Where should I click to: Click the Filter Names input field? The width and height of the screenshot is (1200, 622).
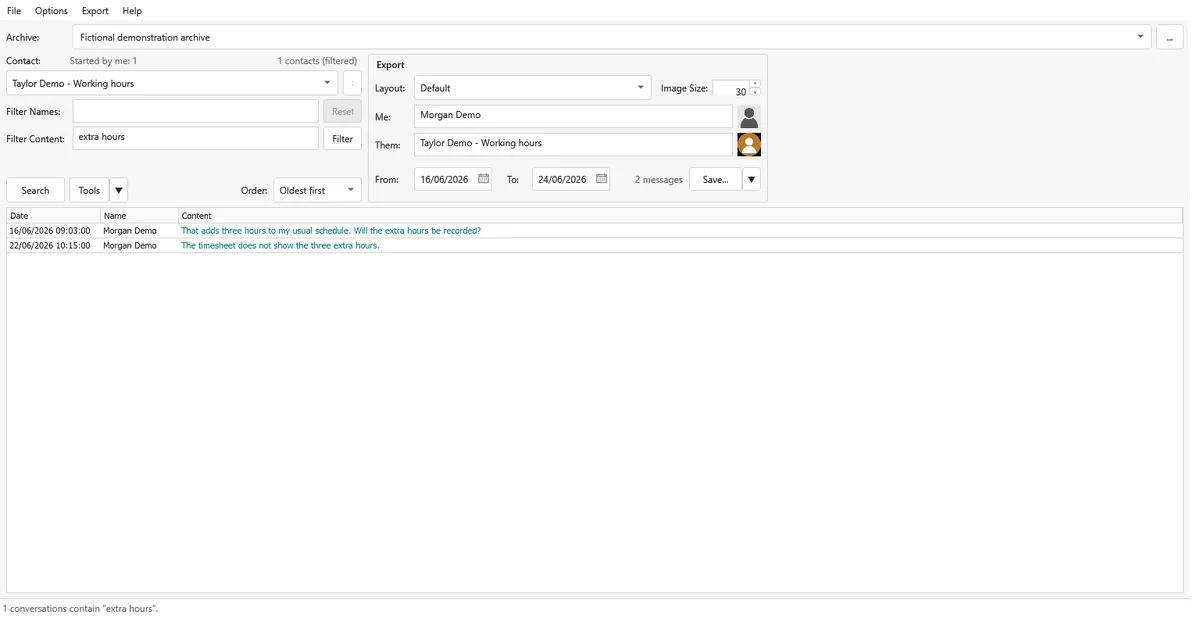tap(196, 112)
